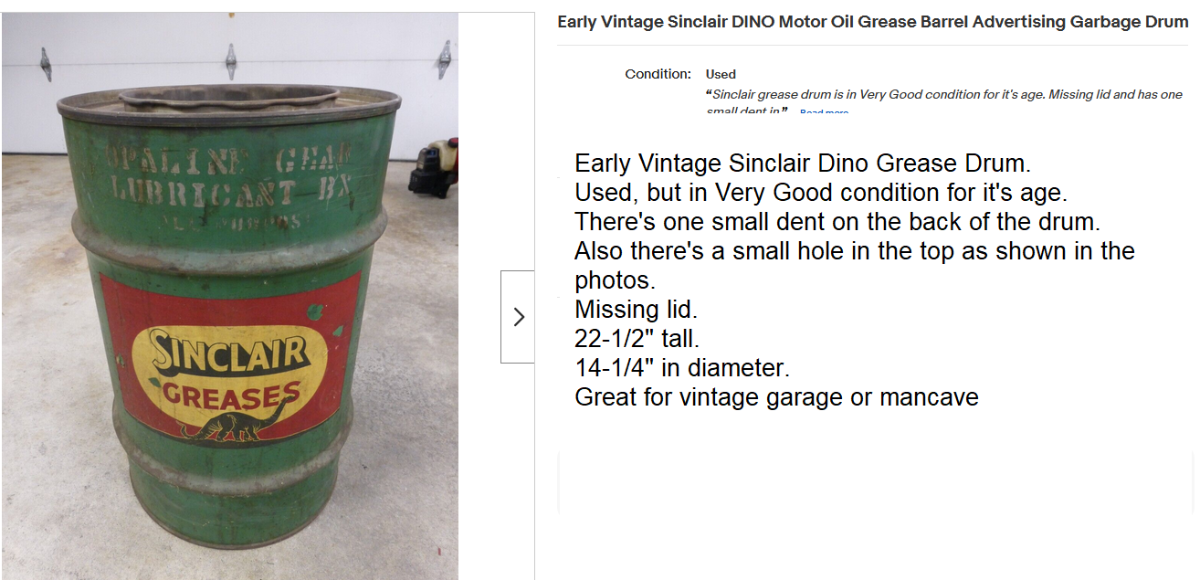Click the 22-1/2" tall measurement text
The height and width of the screenshot is (580, 1200).
pyautogui.click(x=637, y=338)
